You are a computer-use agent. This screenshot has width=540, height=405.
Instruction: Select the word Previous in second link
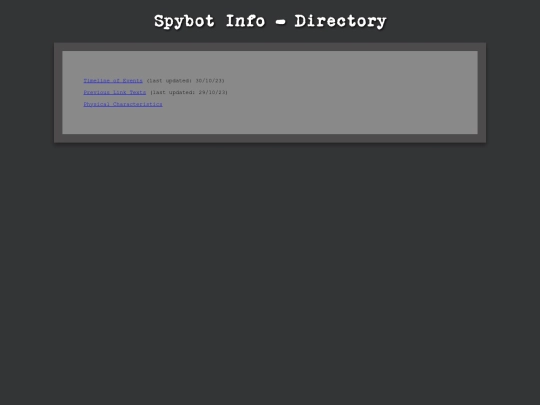[97, 92]
